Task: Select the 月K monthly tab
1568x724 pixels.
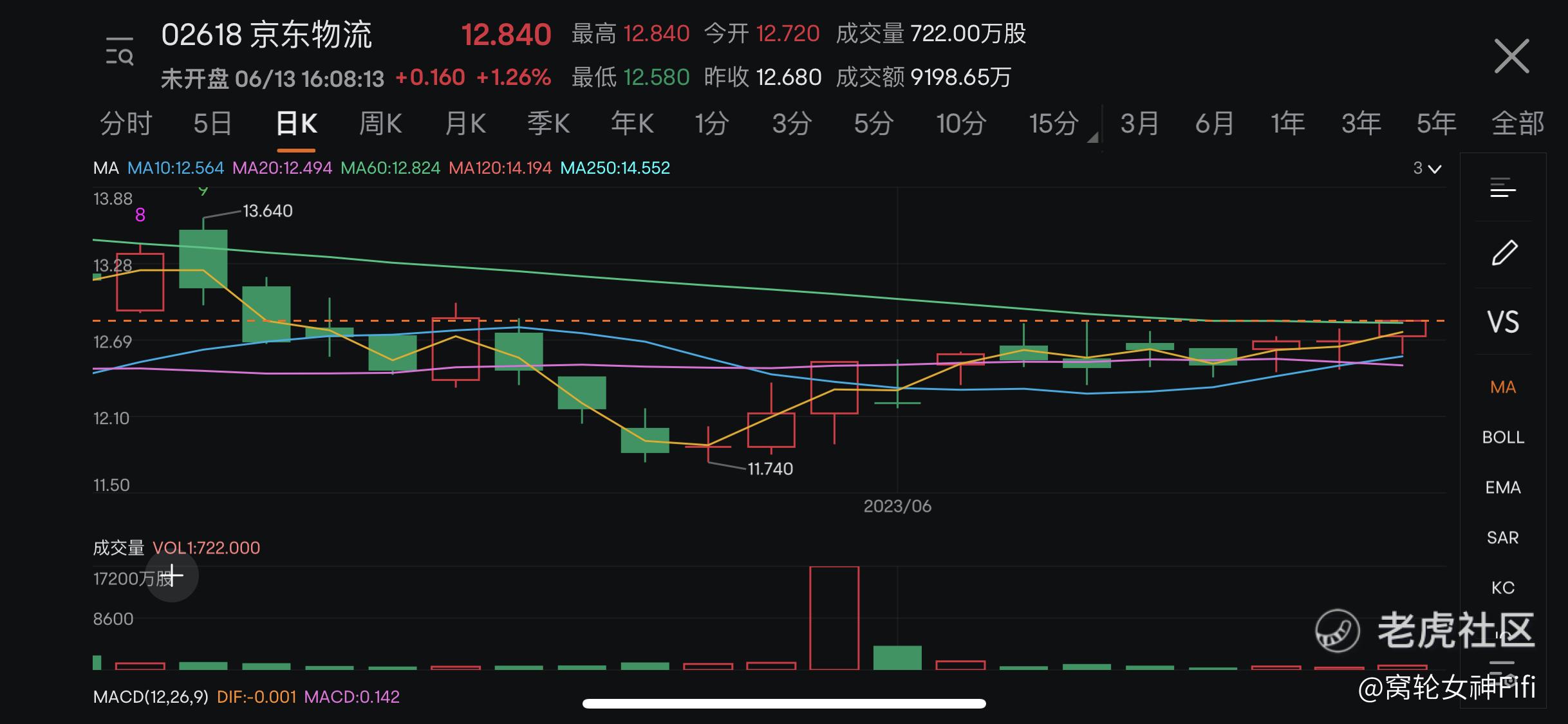Action: (x=465, y=123)
